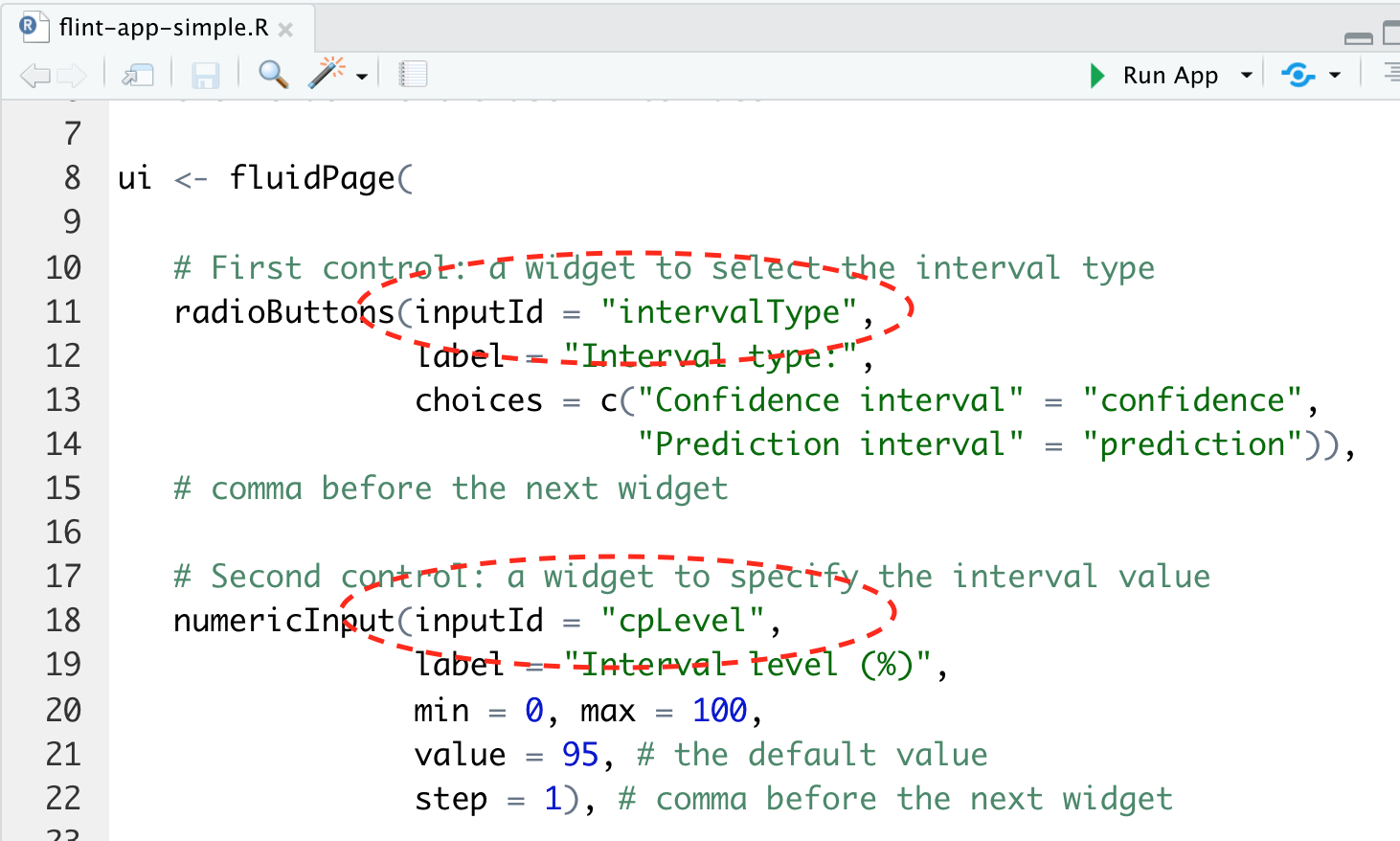
Task: Click the "# Second control" comment line
Action: click(x=691, y=577)
